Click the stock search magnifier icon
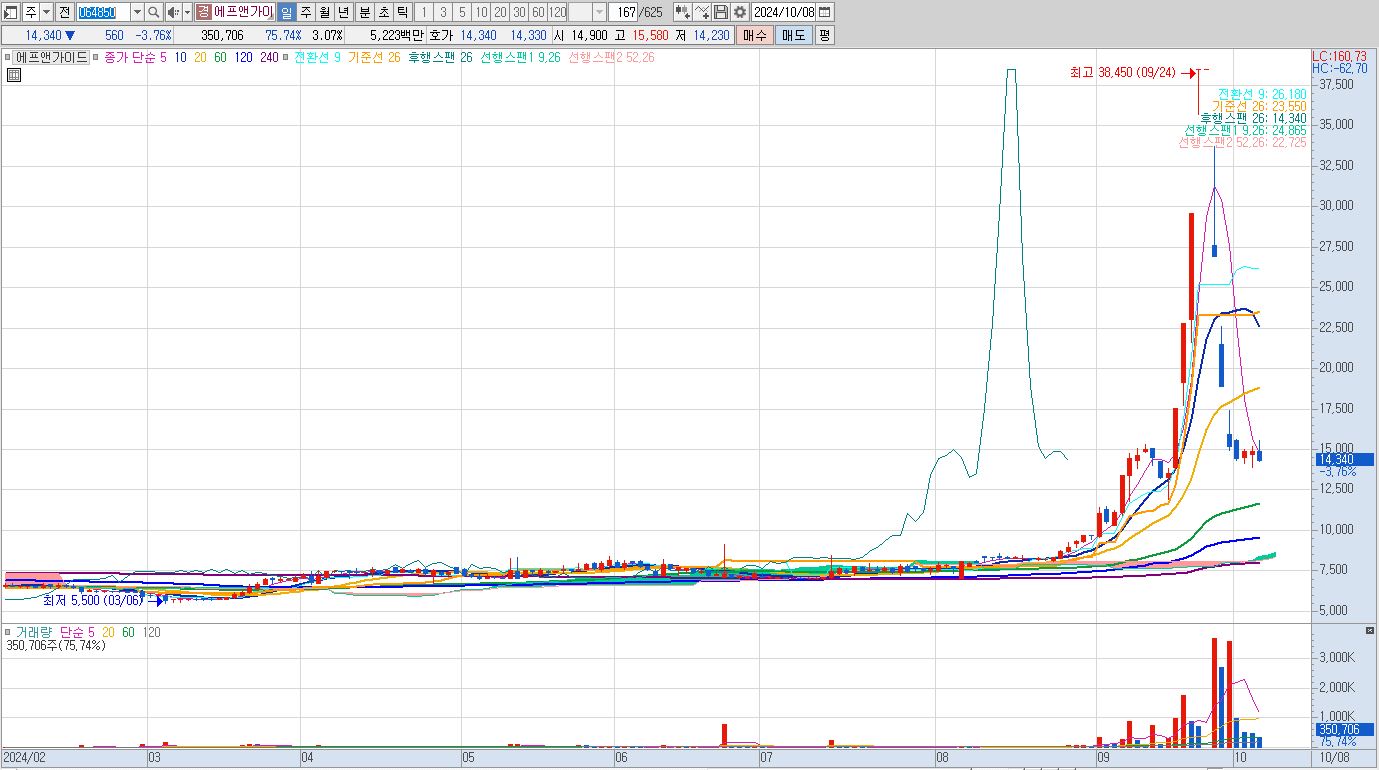The width and height of the screenshot is (1379, 770). [x=154, y=12]
